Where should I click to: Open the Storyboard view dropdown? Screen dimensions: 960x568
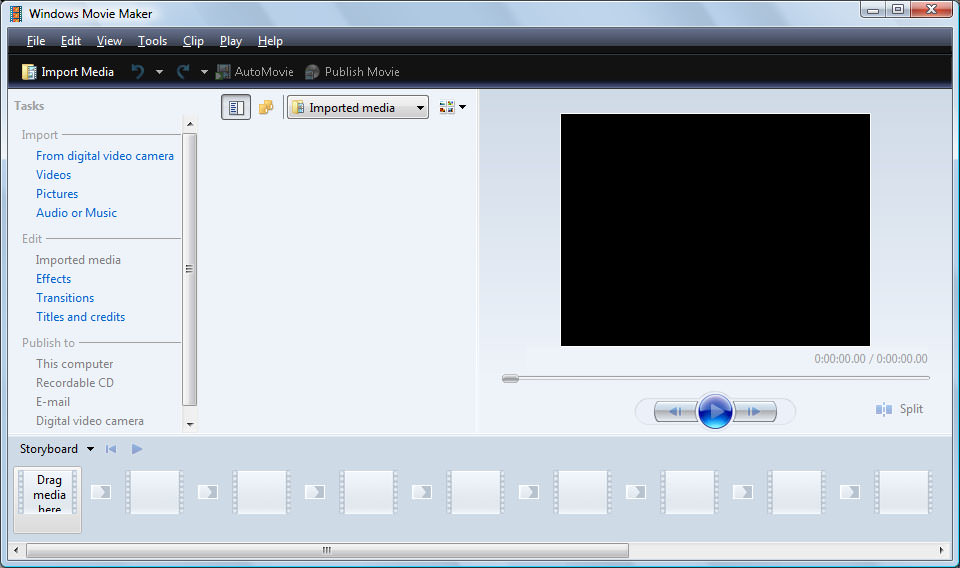click(90, 450)
